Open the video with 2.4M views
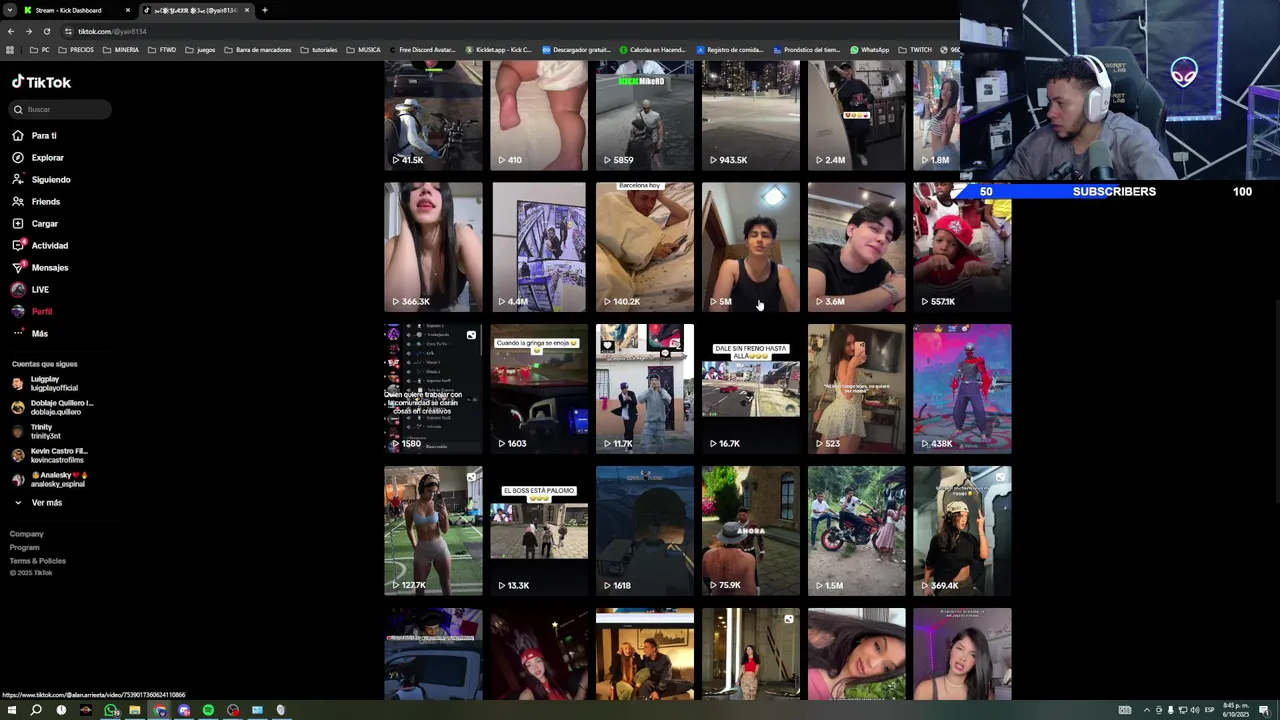Viewport: 1280px width, 720px height. 856,115
